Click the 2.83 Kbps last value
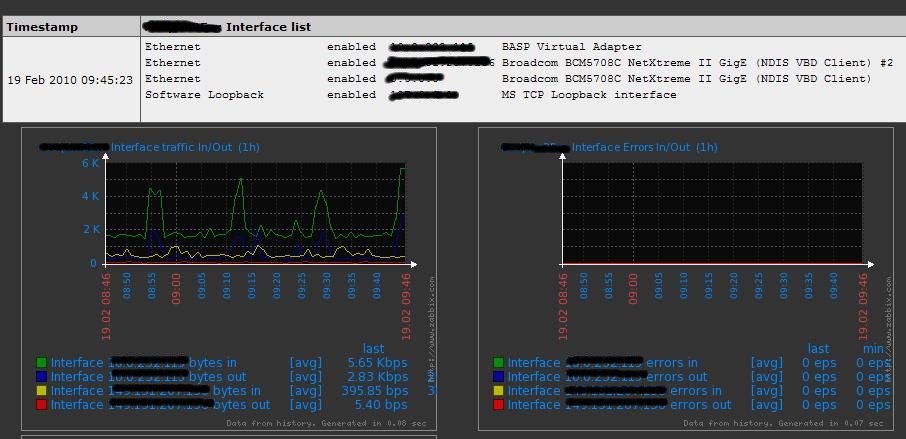 tap(378, 377)
